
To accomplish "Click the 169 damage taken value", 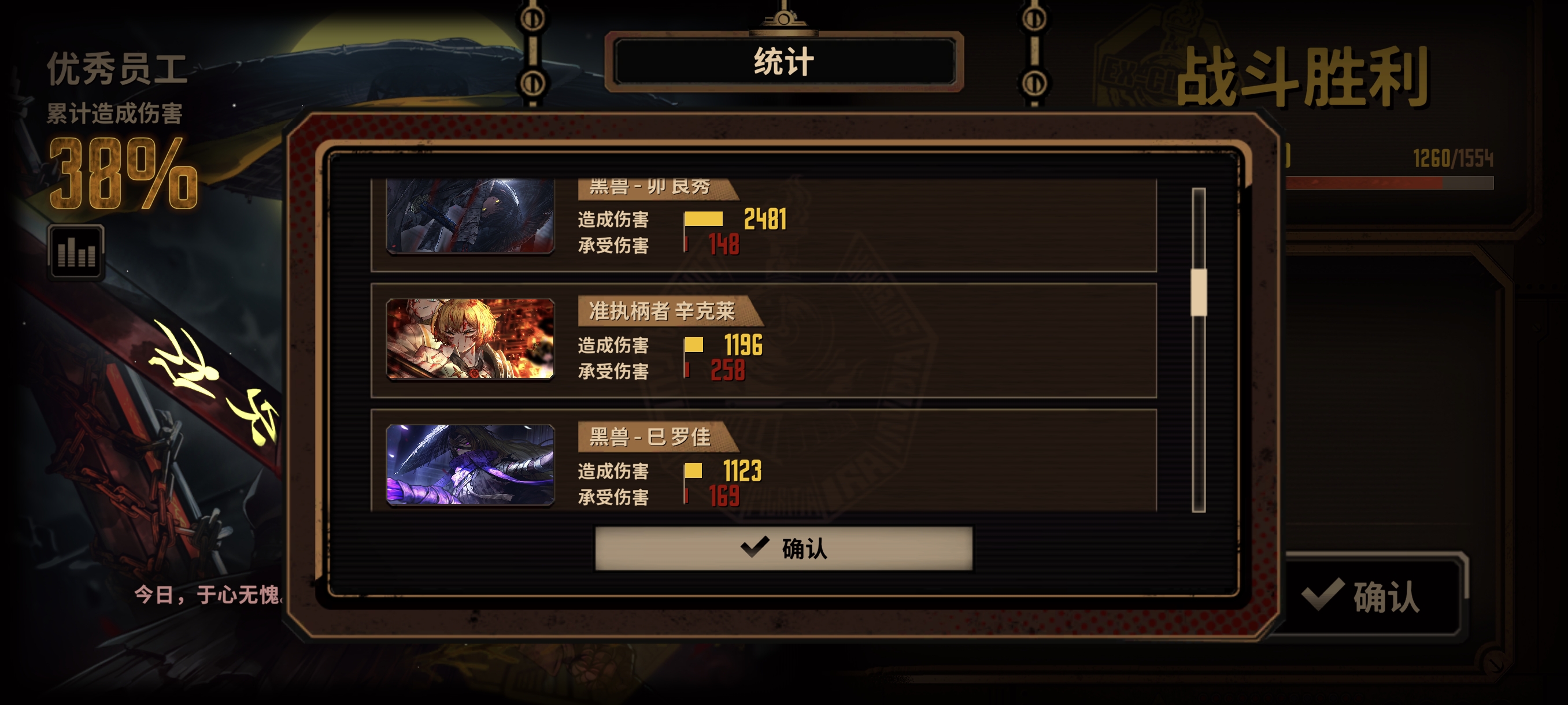I will tap(724, 496).
